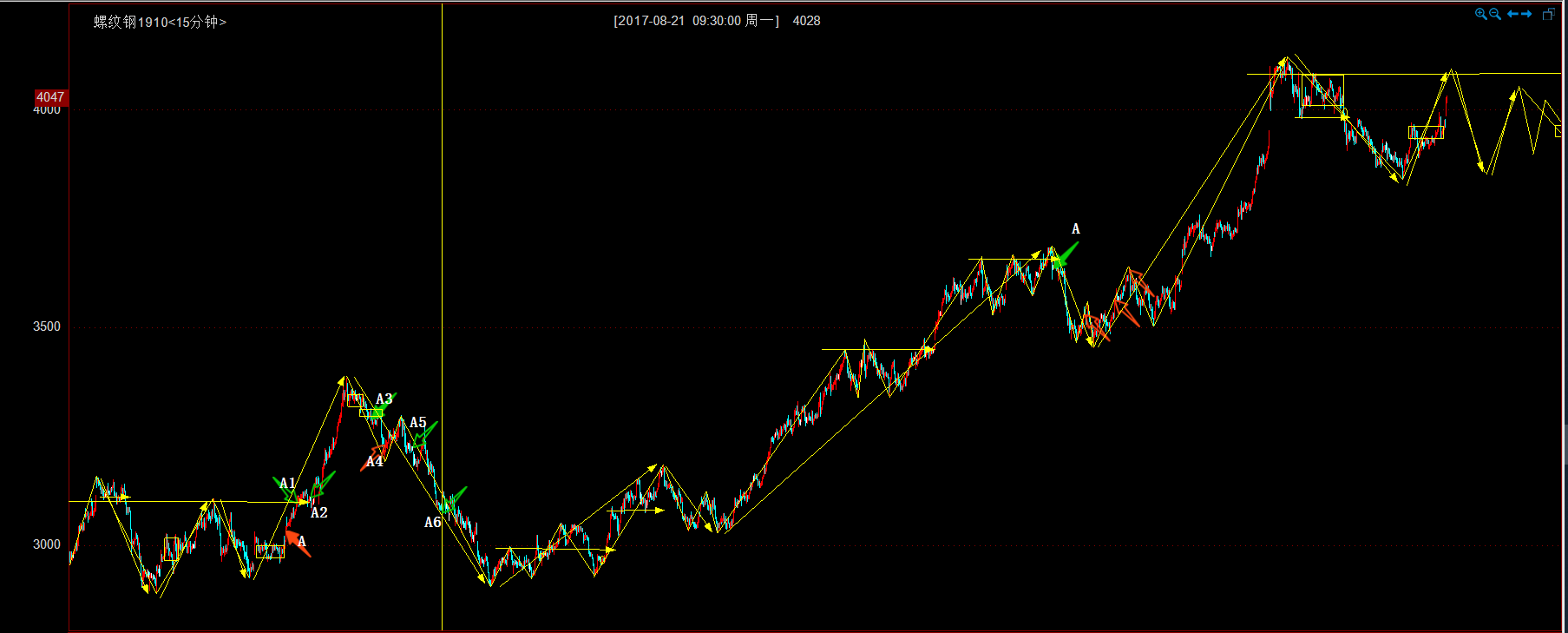Select the A6 annotation label
Viewport: 1568px width, 633px height.
point(433,523)
